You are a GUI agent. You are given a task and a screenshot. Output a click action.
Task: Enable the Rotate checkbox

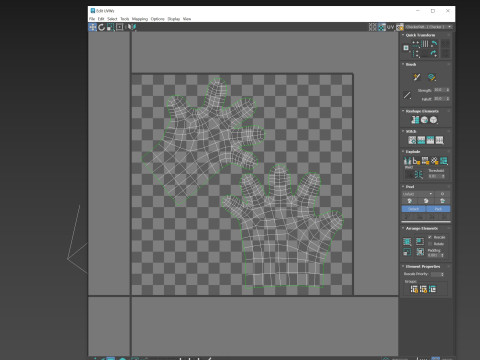(430, 244)
